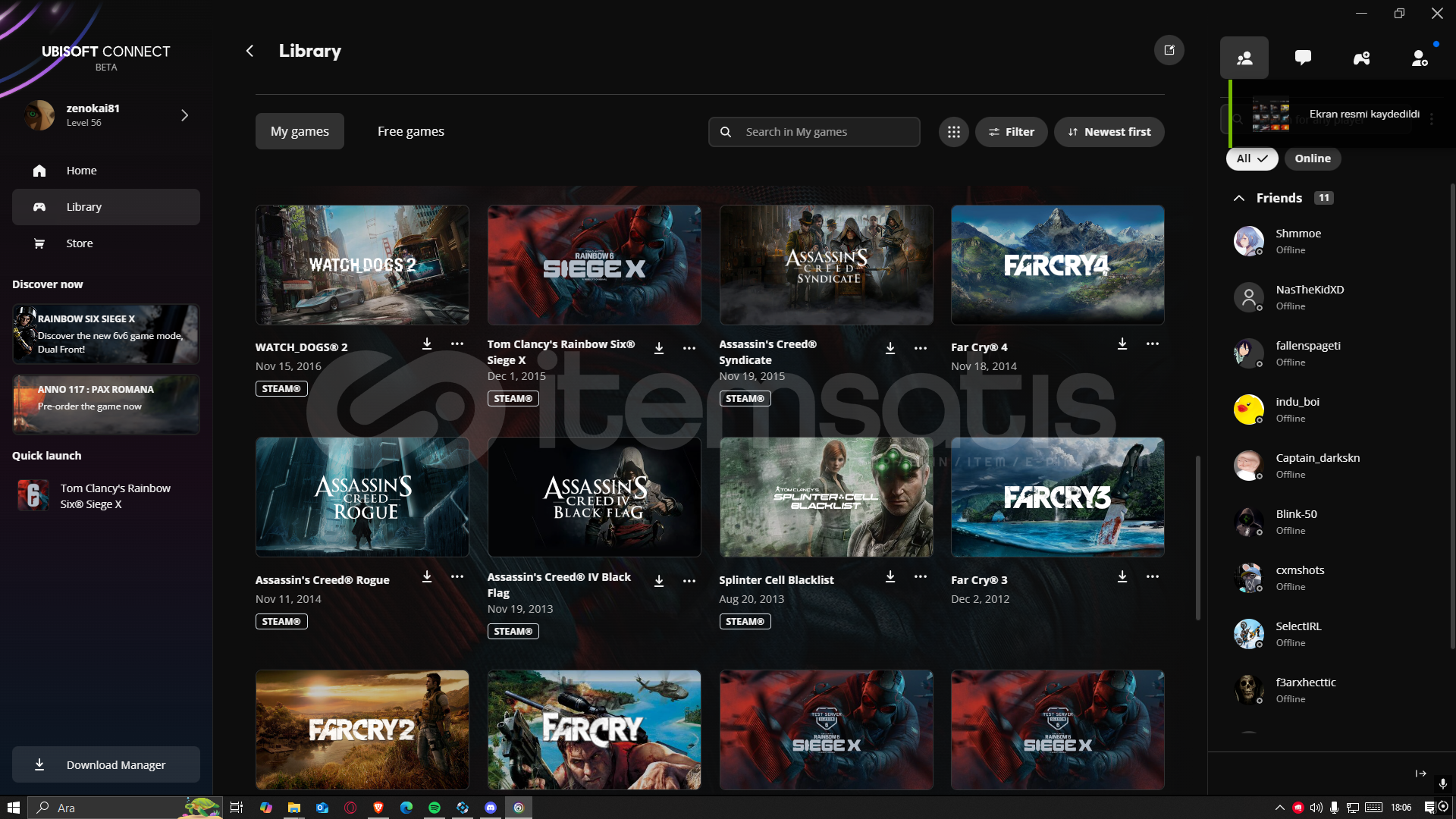Switch to the Free games tab
1456x819 pixels.
click(411, 131)
